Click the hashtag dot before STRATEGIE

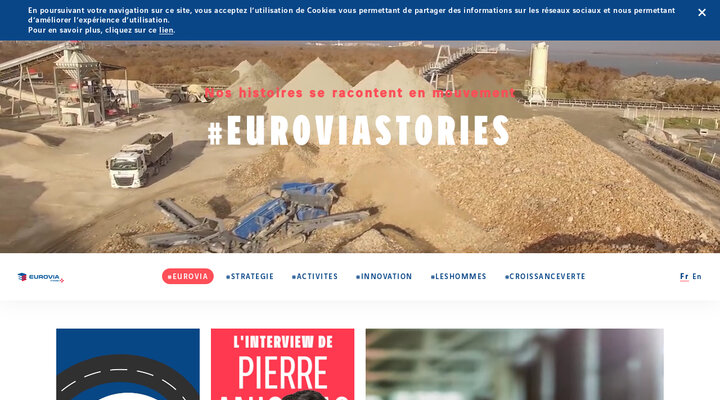point(228,277)
